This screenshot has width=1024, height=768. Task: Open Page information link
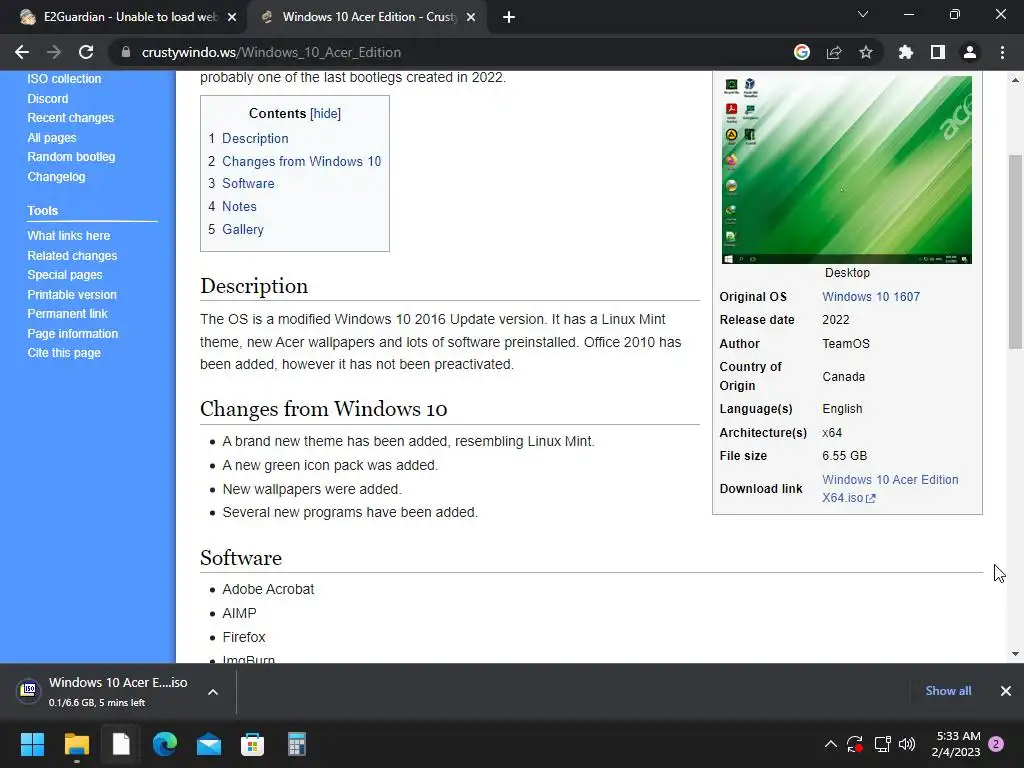[x=72, y=334]
